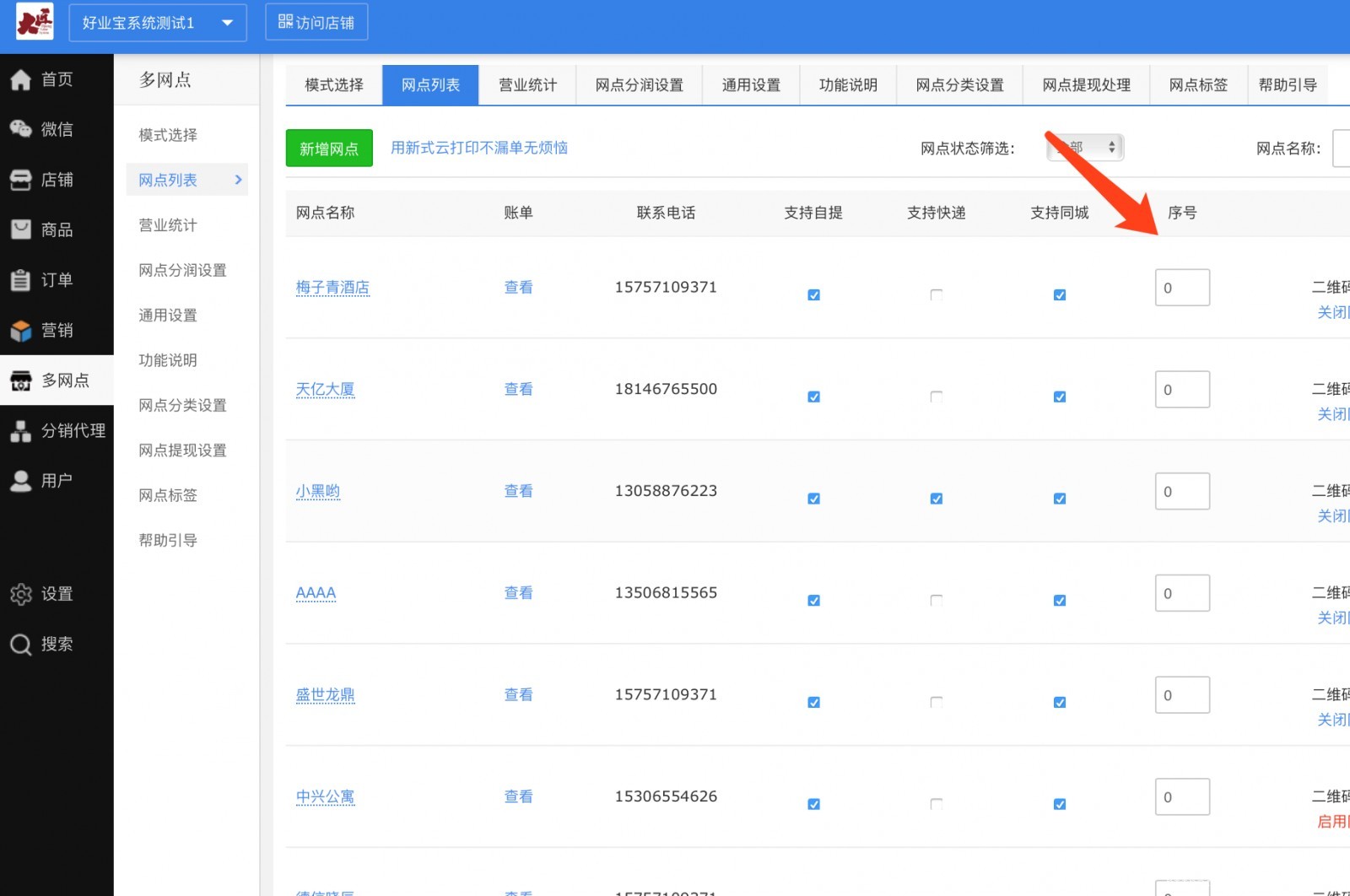Click the 新增网点 button
Viewport: 1350px width, 896px height.
tap(329, 148)
